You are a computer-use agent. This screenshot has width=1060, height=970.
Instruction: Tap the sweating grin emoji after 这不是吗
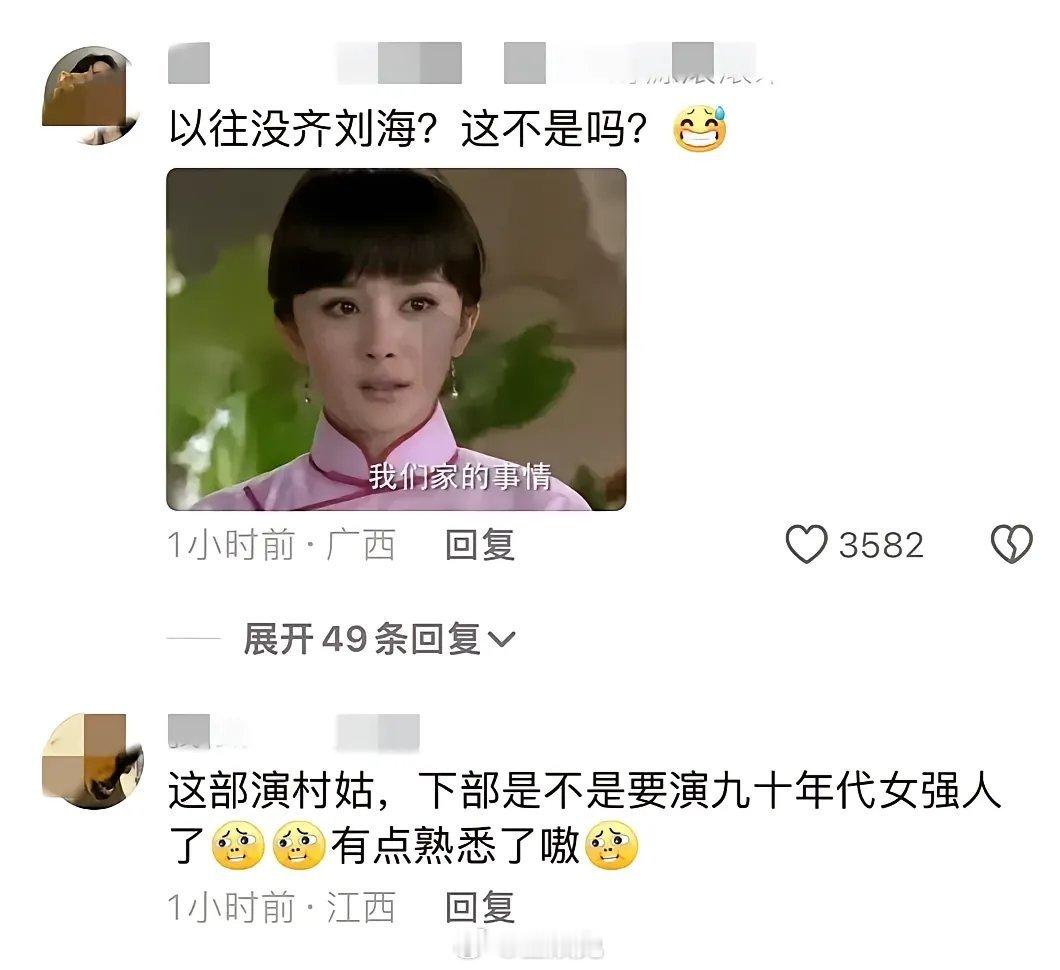[x=700, y=128]
